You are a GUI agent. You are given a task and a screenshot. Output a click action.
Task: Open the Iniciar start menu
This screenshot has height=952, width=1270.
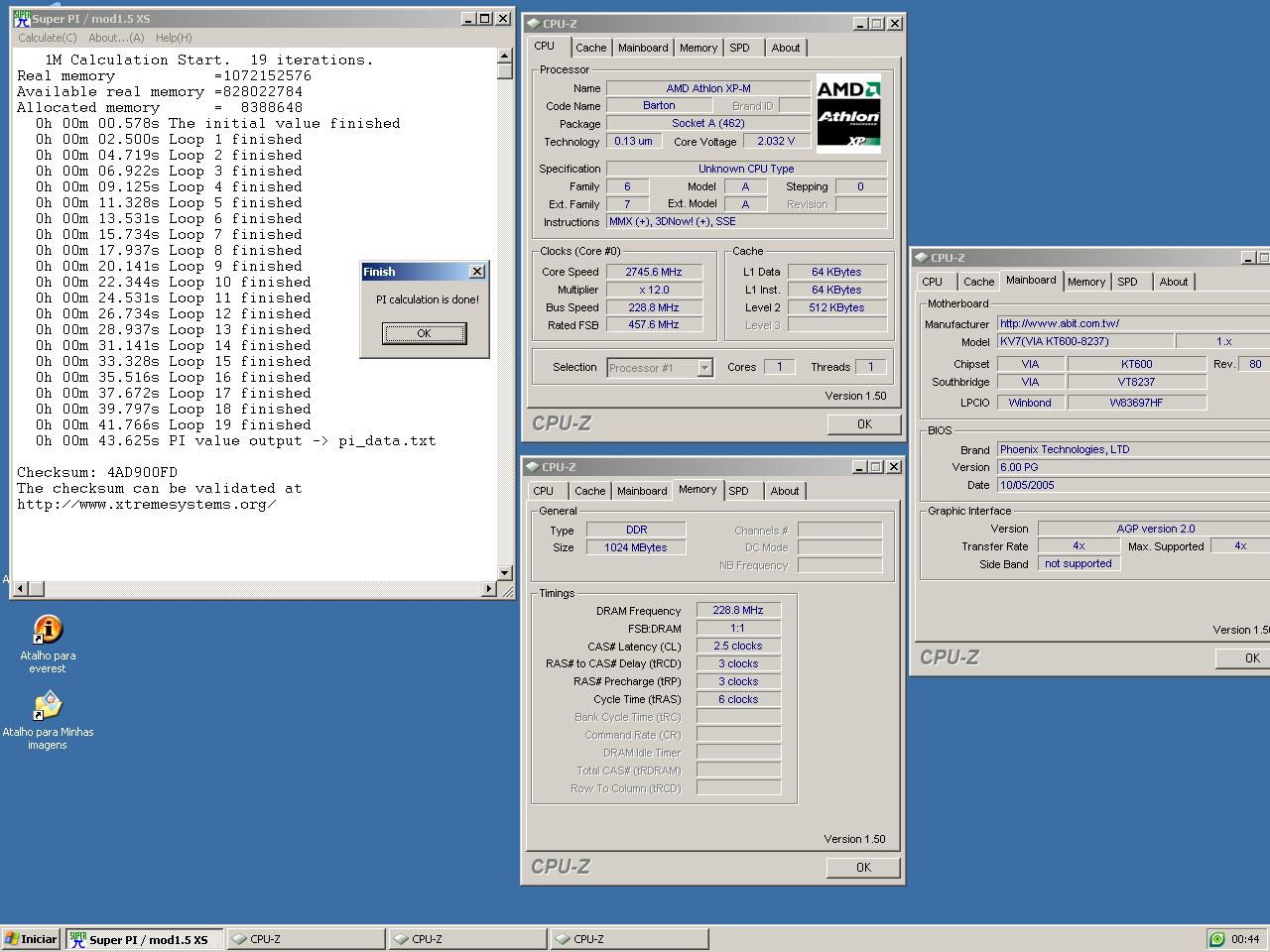(x=32, y=939)
